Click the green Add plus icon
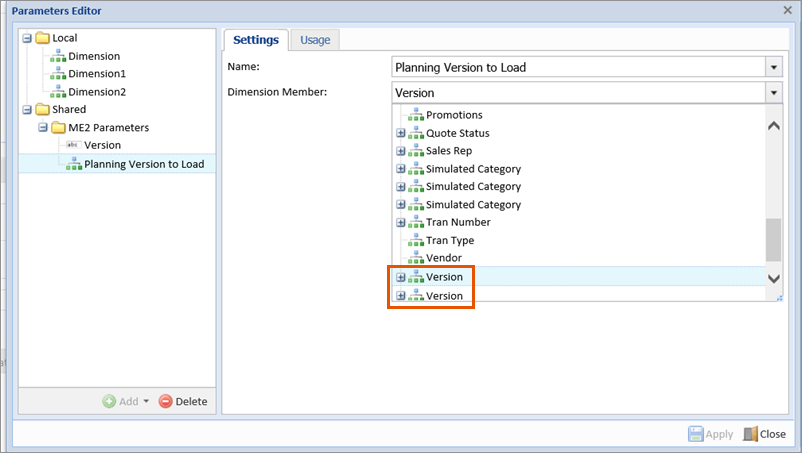 (x=109, y=401)
